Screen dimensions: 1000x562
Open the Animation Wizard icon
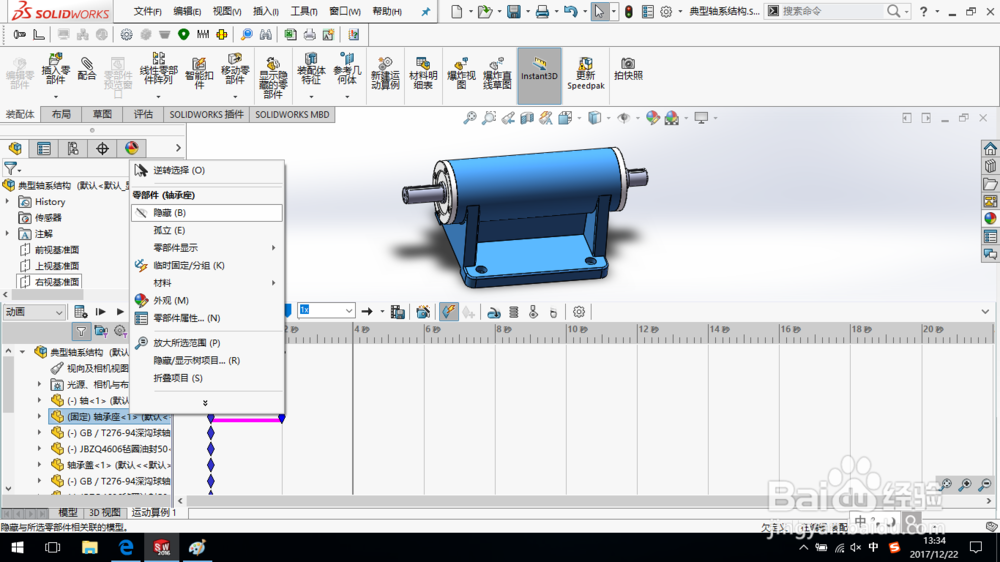pos(423,312)
